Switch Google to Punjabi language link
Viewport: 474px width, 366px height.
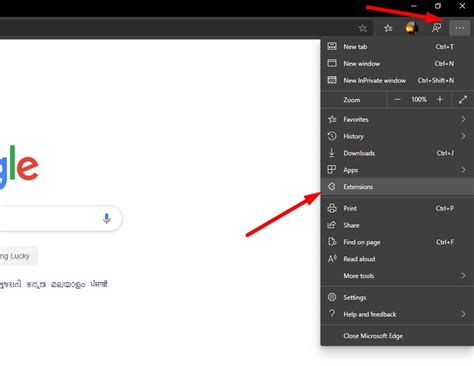click(99, 284)
